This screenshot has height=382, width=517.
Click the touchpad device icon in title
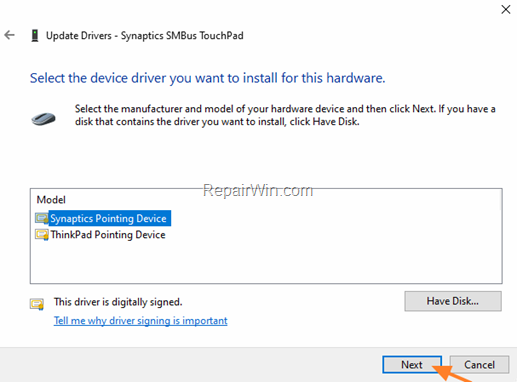pyautogui.click(x=35, y=36)
